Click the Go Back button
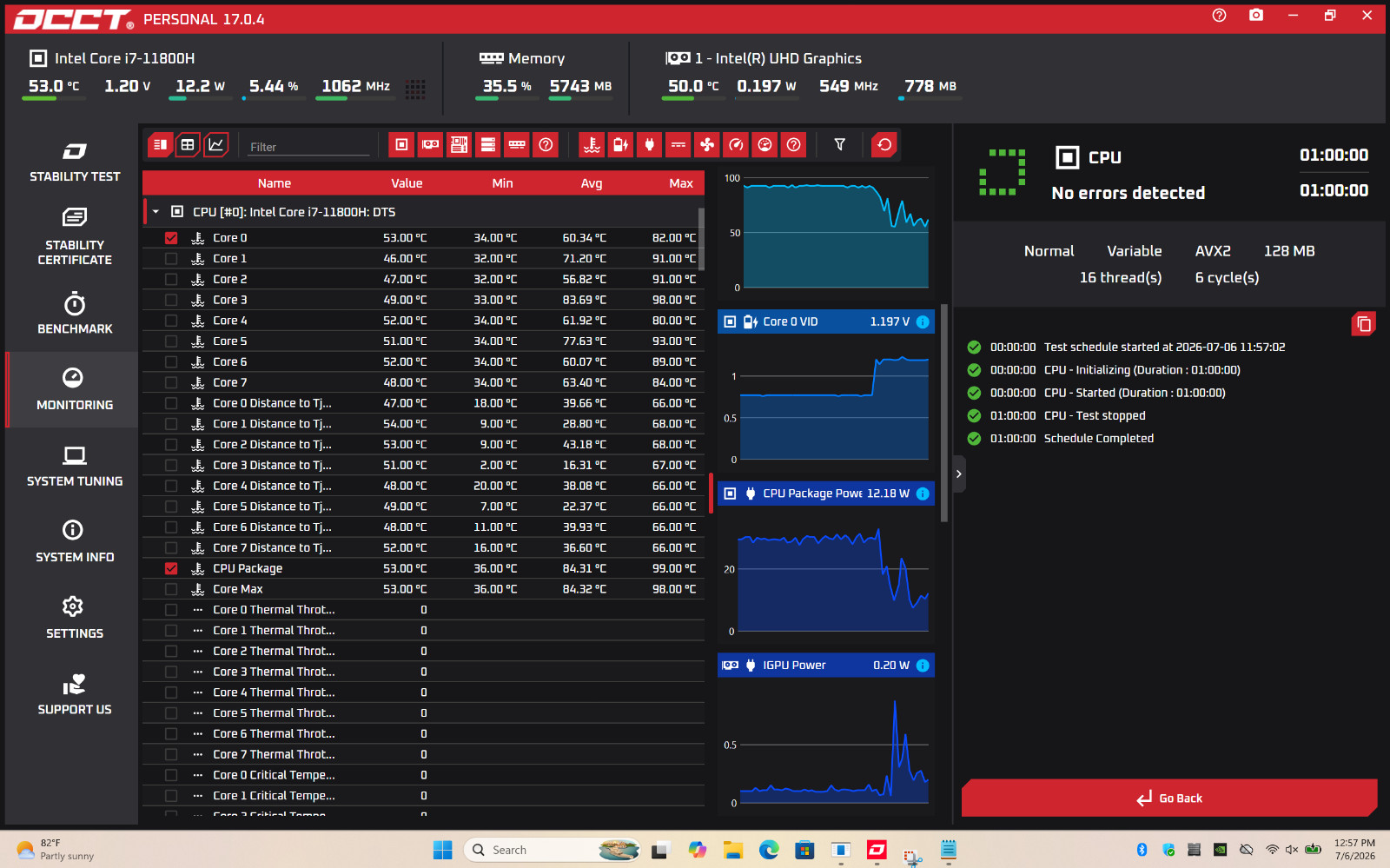 [1169, 798]
